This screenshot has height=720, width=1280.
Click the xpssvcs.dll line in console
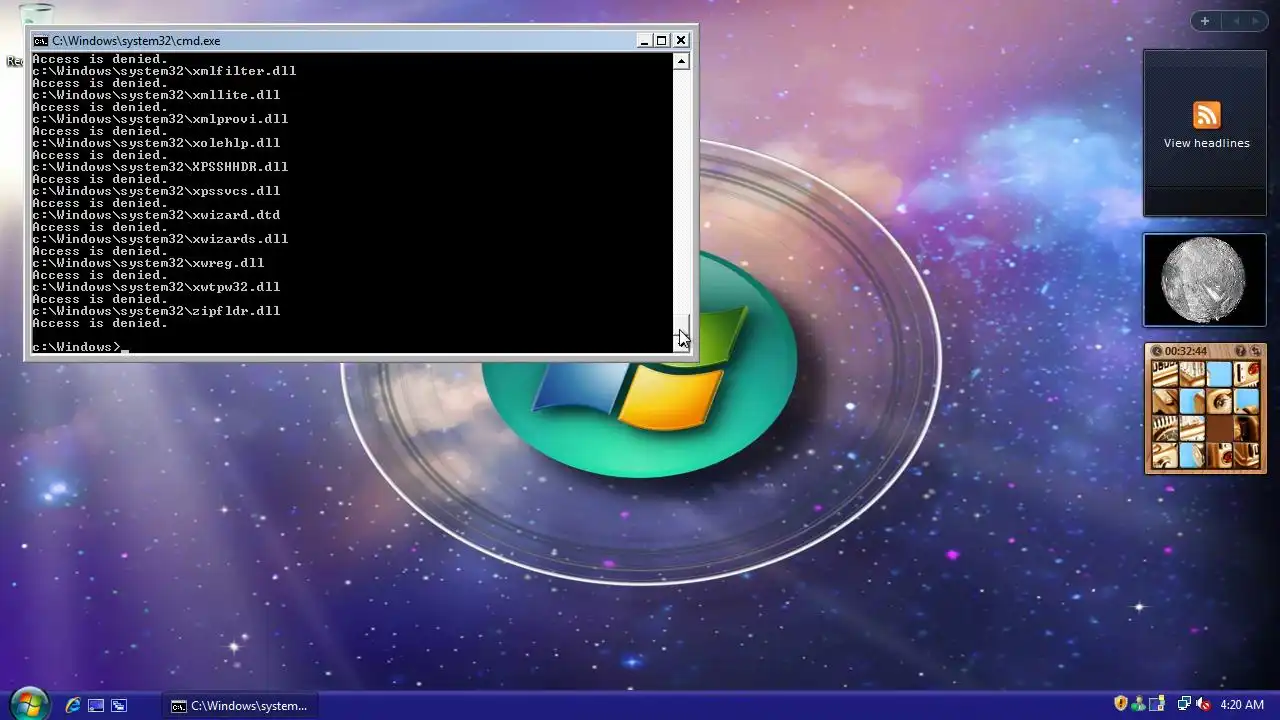(156, 191)
